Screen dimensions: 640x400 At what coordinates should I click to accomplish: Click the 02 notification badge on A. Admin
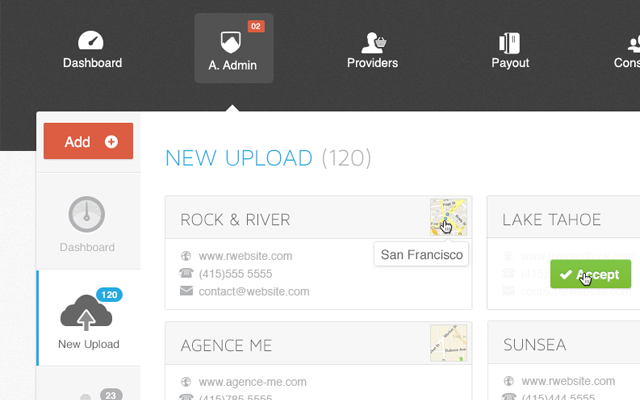tap(255, 26)
